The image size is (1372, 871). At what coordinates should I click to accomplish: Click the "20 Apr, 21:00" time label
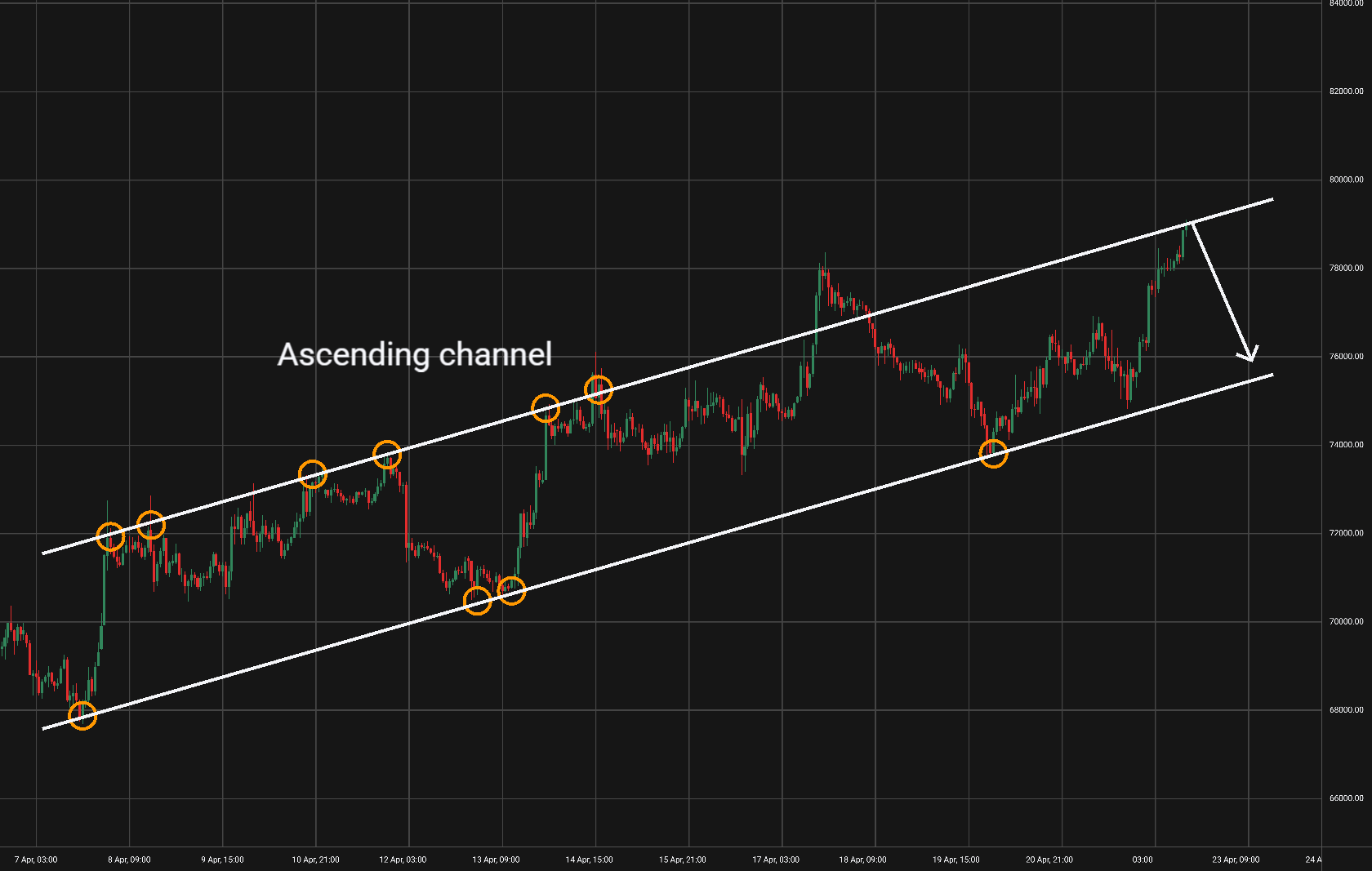pyautogui.click(x=1049, y=860)
